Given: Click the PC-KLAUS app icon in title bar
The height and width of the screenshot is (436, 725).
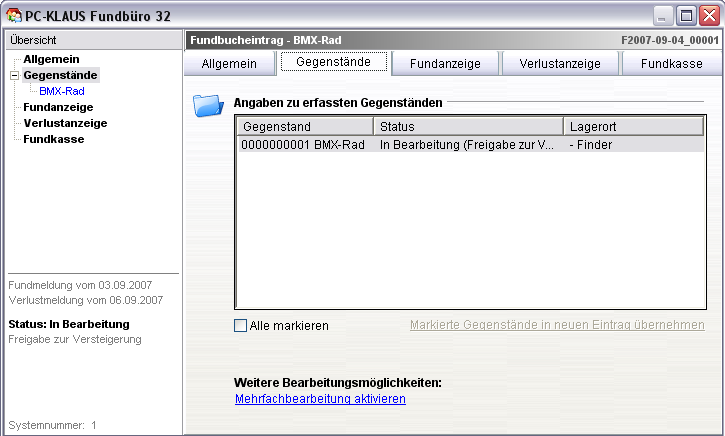Looking at the screenshot, I should point(15,14).
